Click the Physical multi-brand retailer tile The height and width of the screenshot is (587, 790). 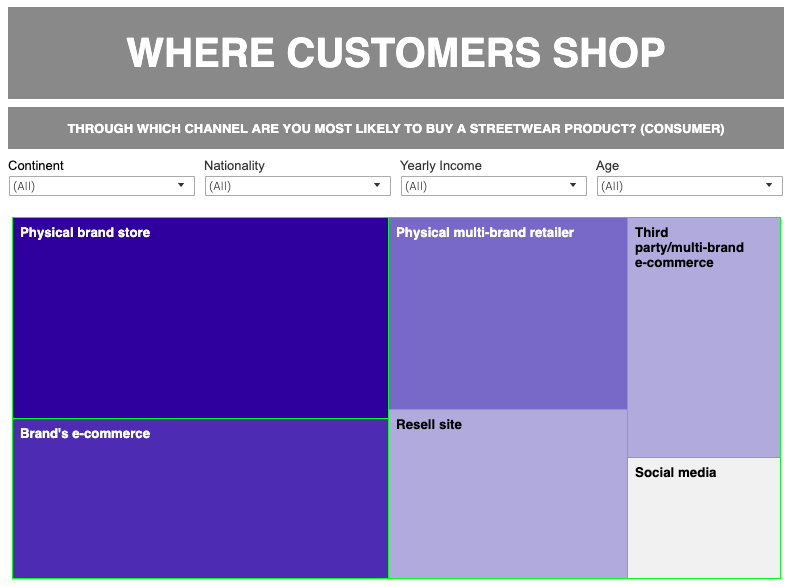[x=508, y=313]
